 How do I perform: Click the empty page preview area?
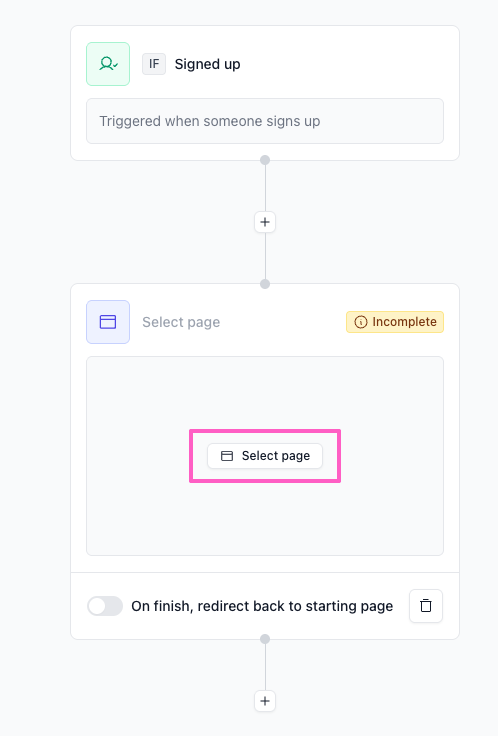pyautogui.click(x=265, y=456)
